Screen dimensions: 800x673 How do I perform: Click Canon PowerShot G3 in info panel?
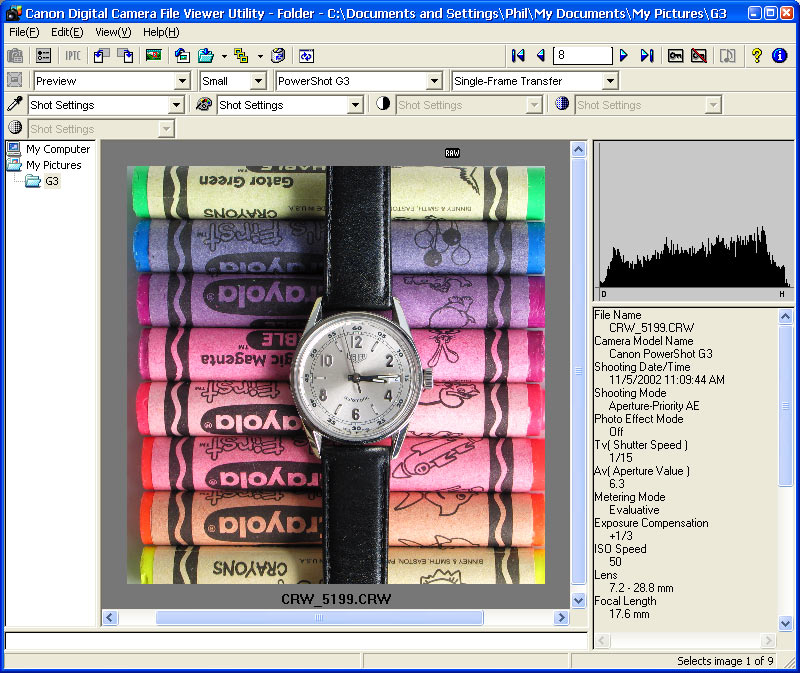(x=661, y=354)
